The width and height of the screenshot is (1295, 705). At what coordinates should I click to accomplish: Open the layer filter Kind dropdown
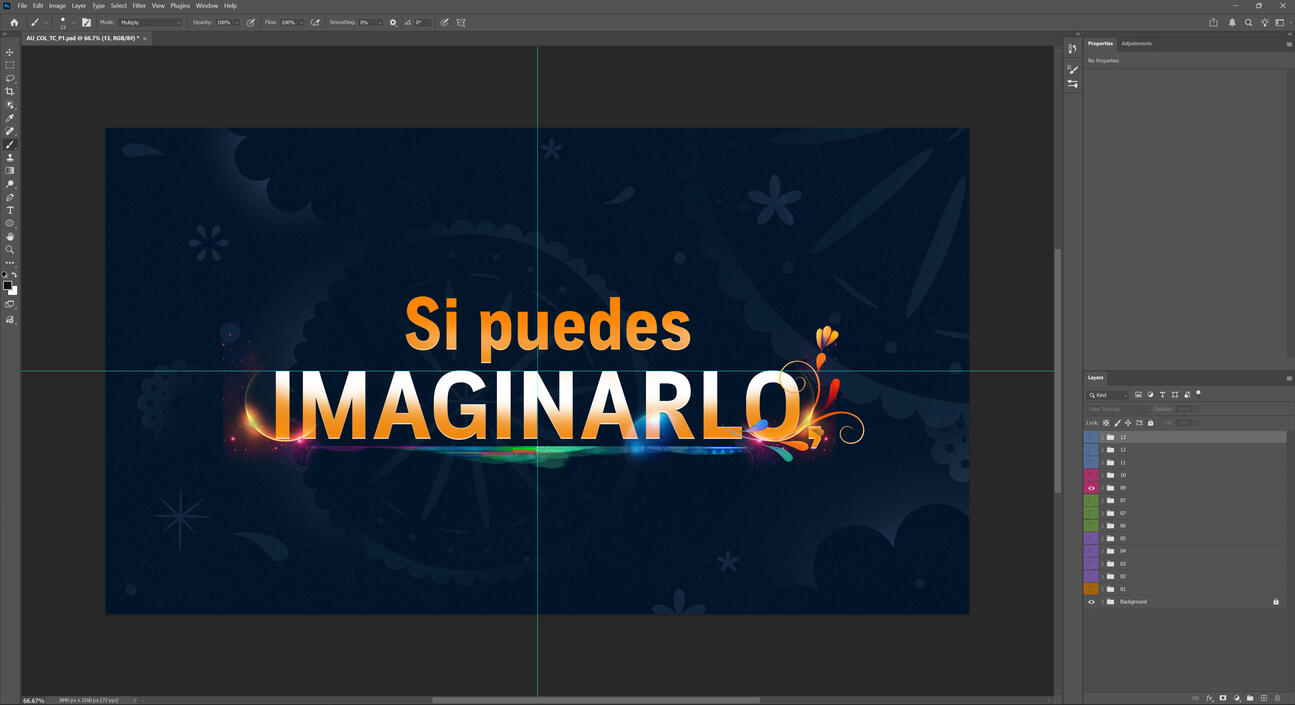1108,395
